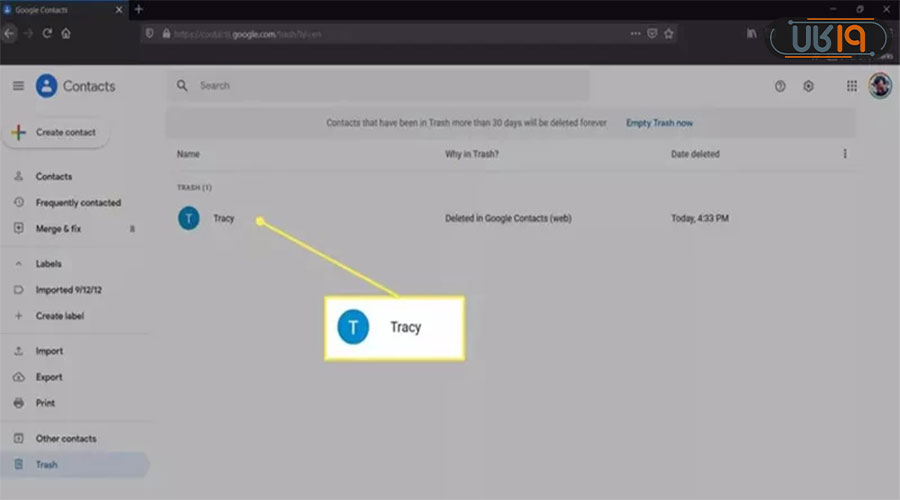Open the Trash section in sidebar
900x500 pixels.
click(47, 464)
